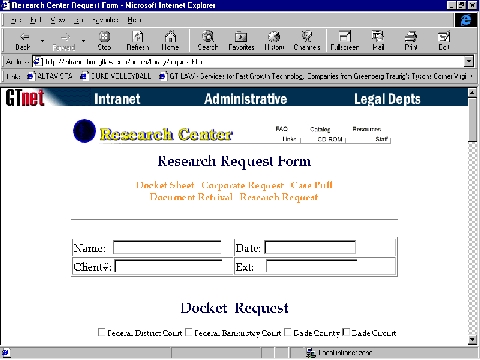Open the FAQ link in Research Center header
The image size is (480, 360).
click(x=282, y=129)
